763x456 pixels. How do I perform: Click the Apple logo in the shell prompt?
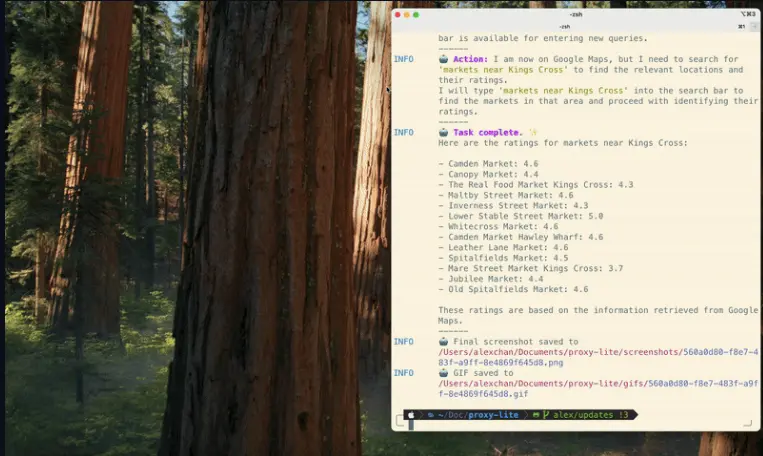(411, 415)
